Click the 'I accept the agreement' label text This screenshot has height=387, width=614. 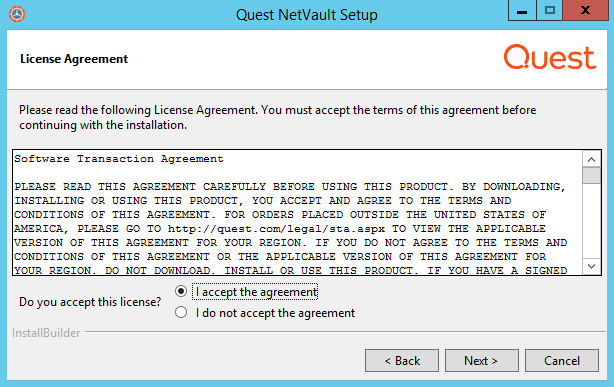(x=256, y=292)
